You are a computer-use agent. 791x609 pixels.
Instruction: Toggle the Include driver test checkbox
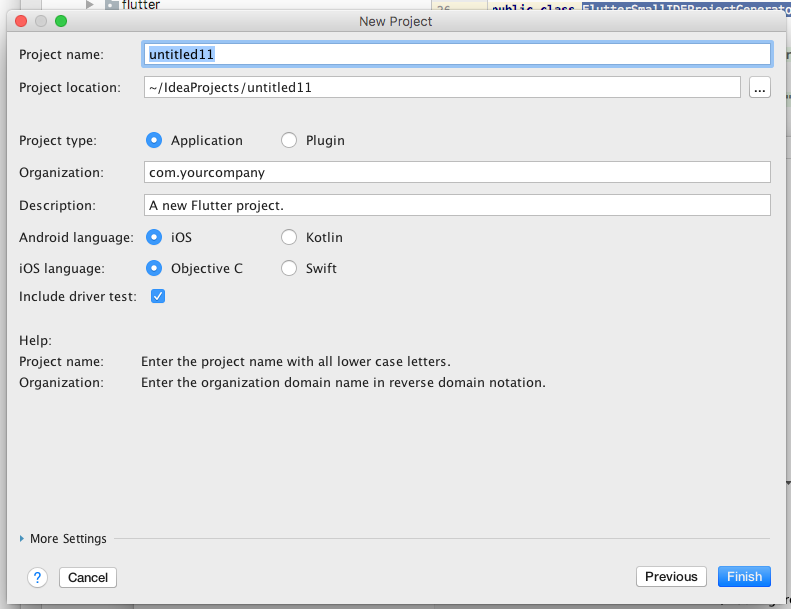(x=158, y=296)
